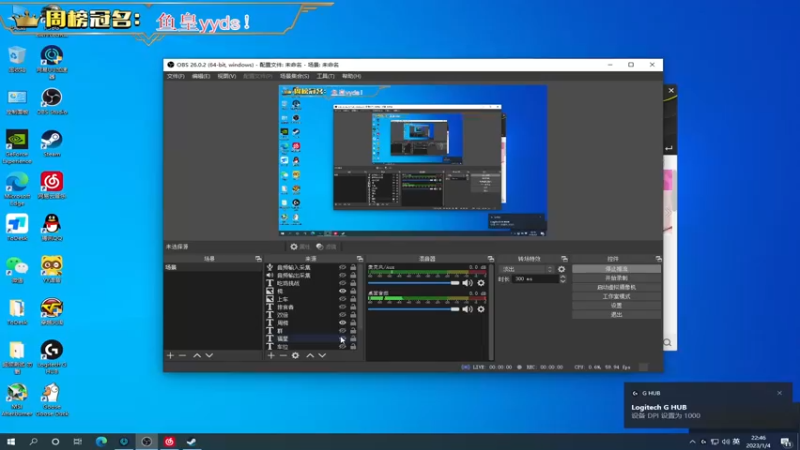Click the OBS preview canvas
This screenshot has height=450, width=800.
pos(413,160)
